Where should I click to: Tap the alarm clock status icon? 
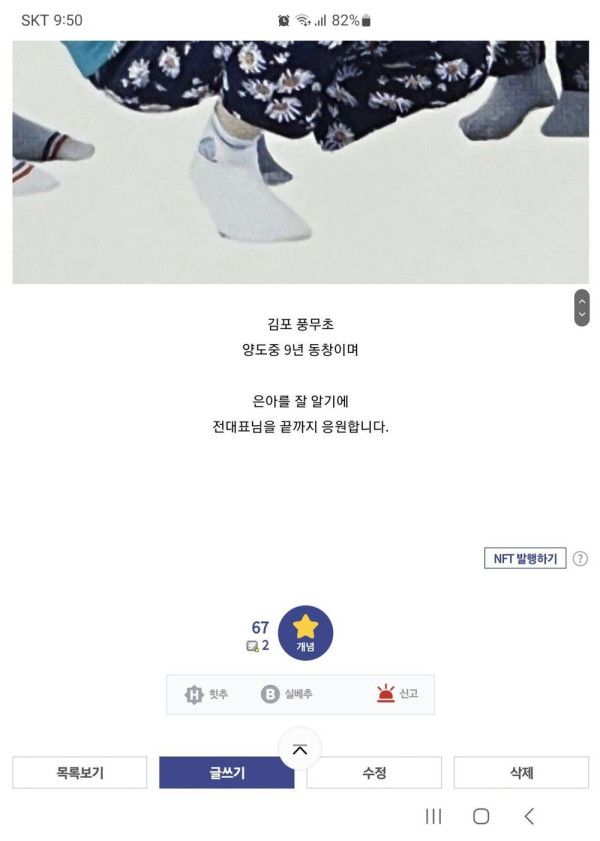[x=284, y=21]
